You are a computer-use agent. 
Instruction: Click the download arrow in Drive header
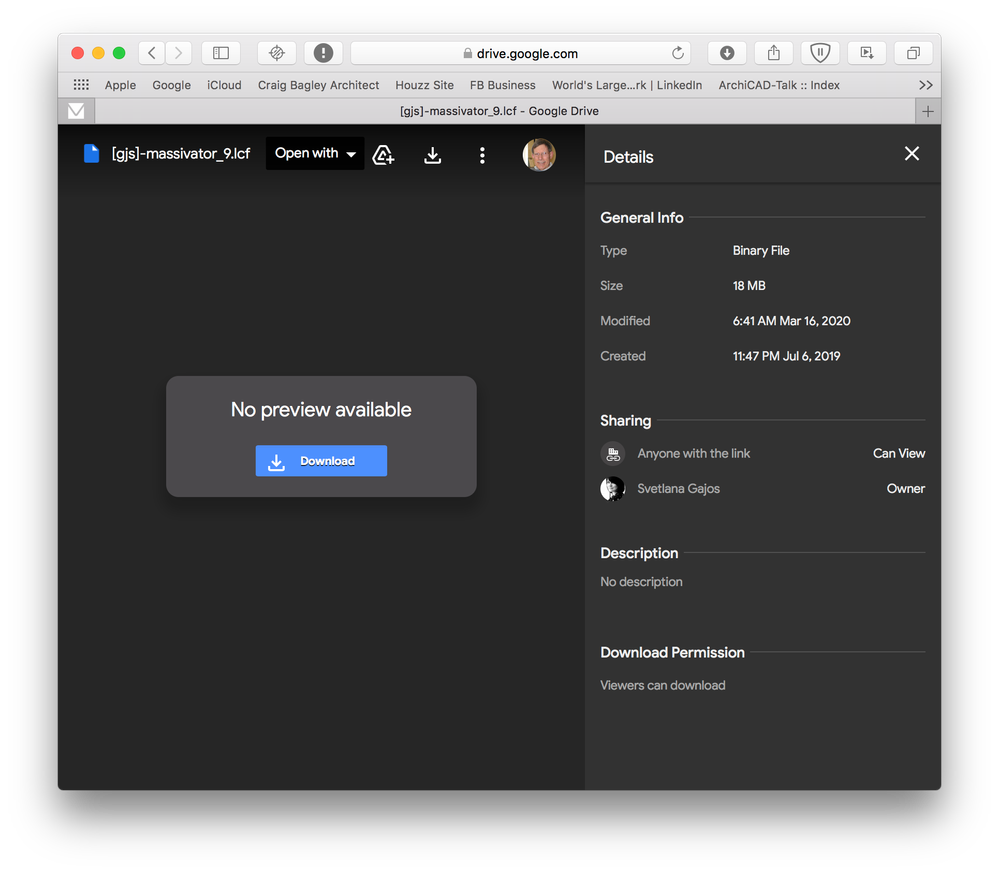(x=433, y=155)
